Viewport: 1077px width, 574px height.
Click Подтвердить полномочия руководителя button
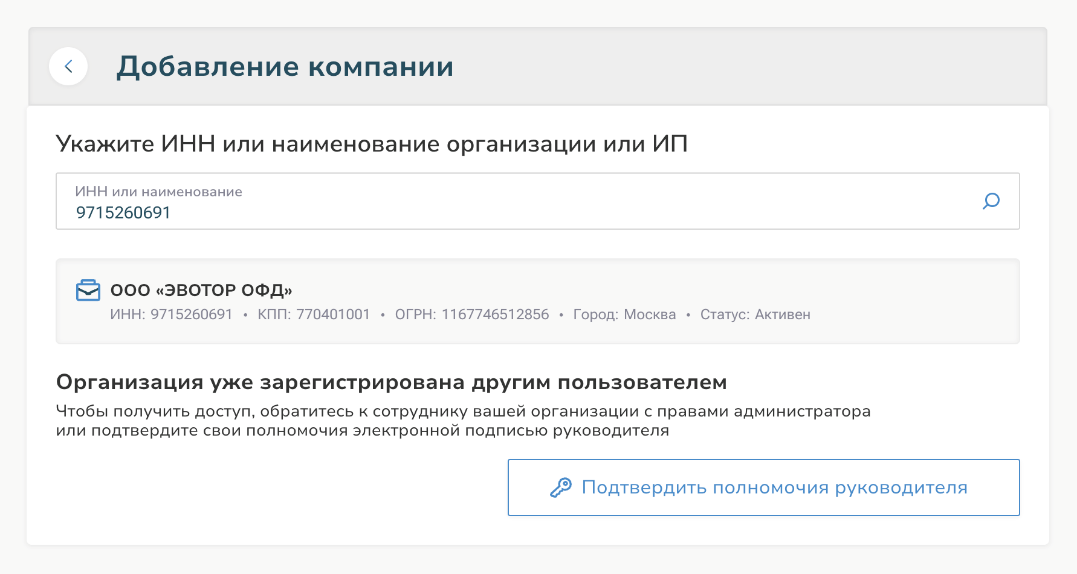tap(763, 487)
